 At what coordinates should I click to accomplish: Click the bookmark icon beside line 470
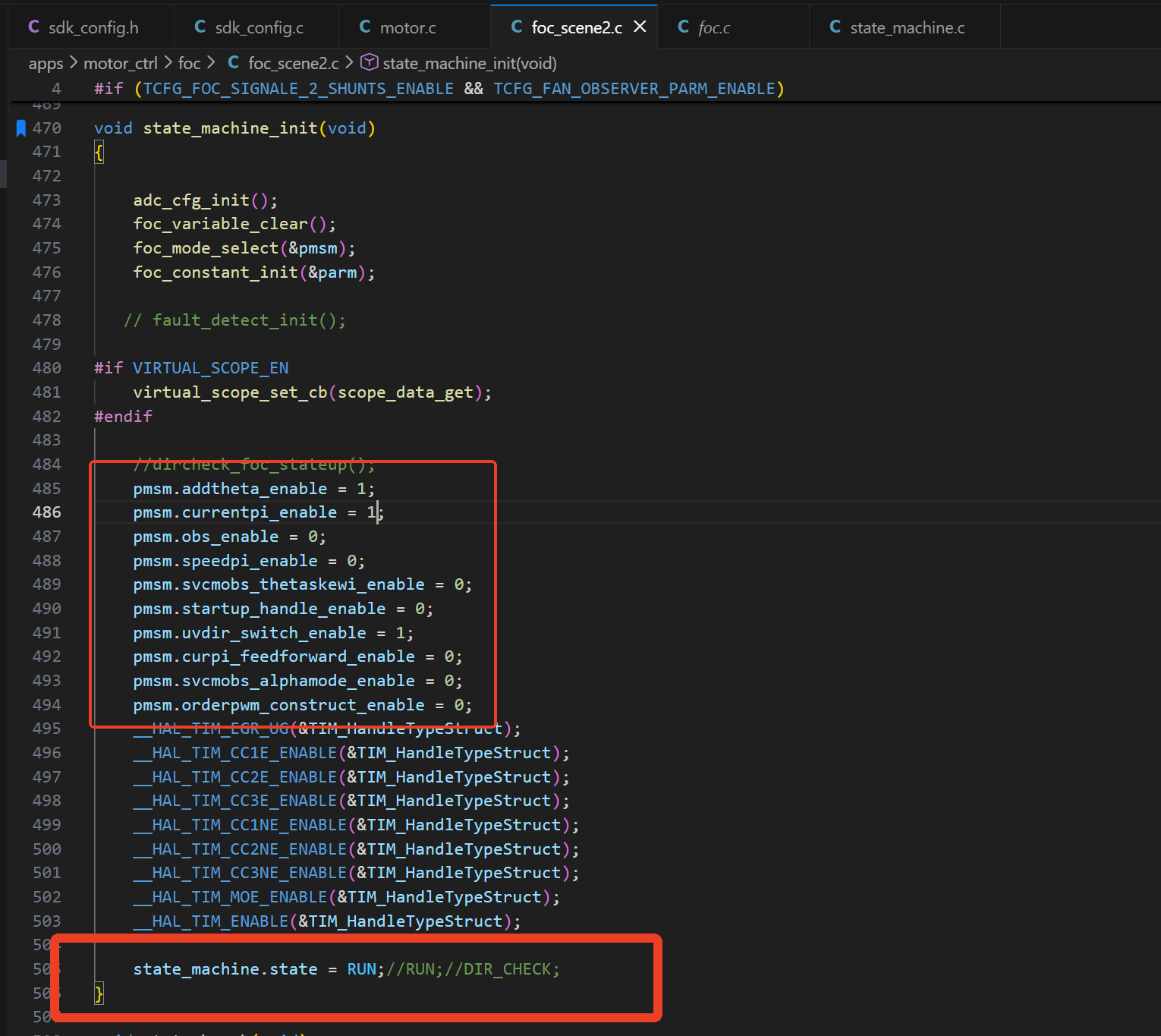click(21, 128)
